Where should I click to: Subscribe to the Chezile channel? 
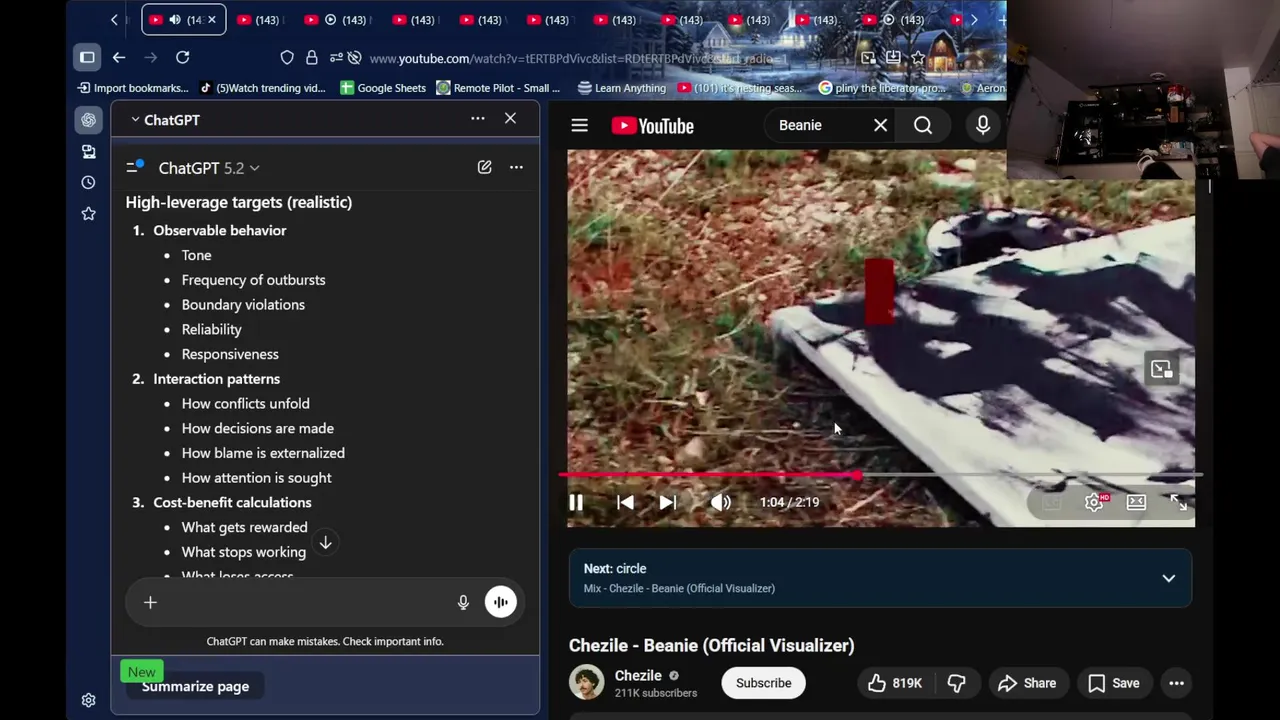click(x=763, y=683)
